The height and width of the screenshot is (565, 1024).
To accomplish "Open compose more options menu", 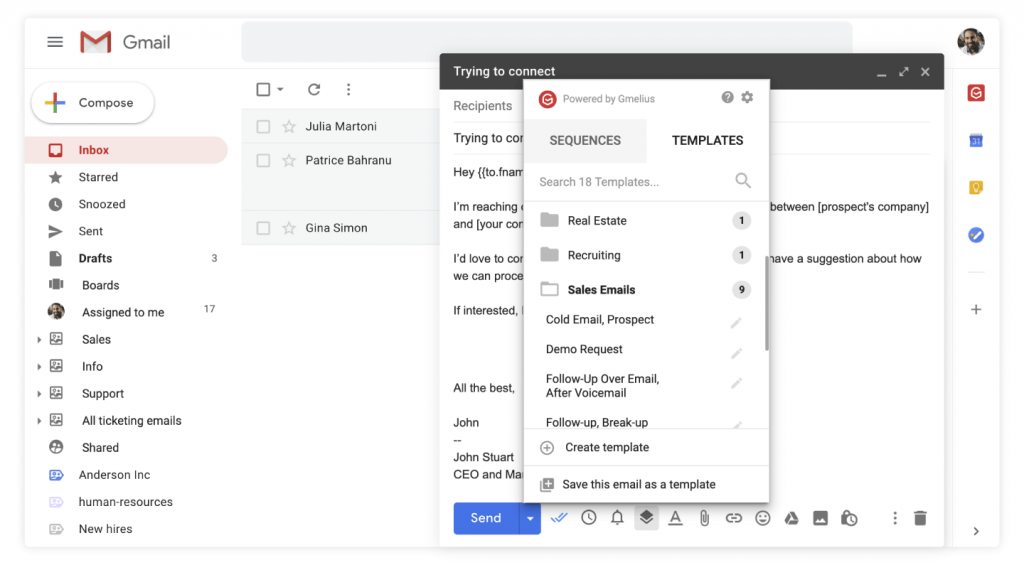I will point(895,519).
